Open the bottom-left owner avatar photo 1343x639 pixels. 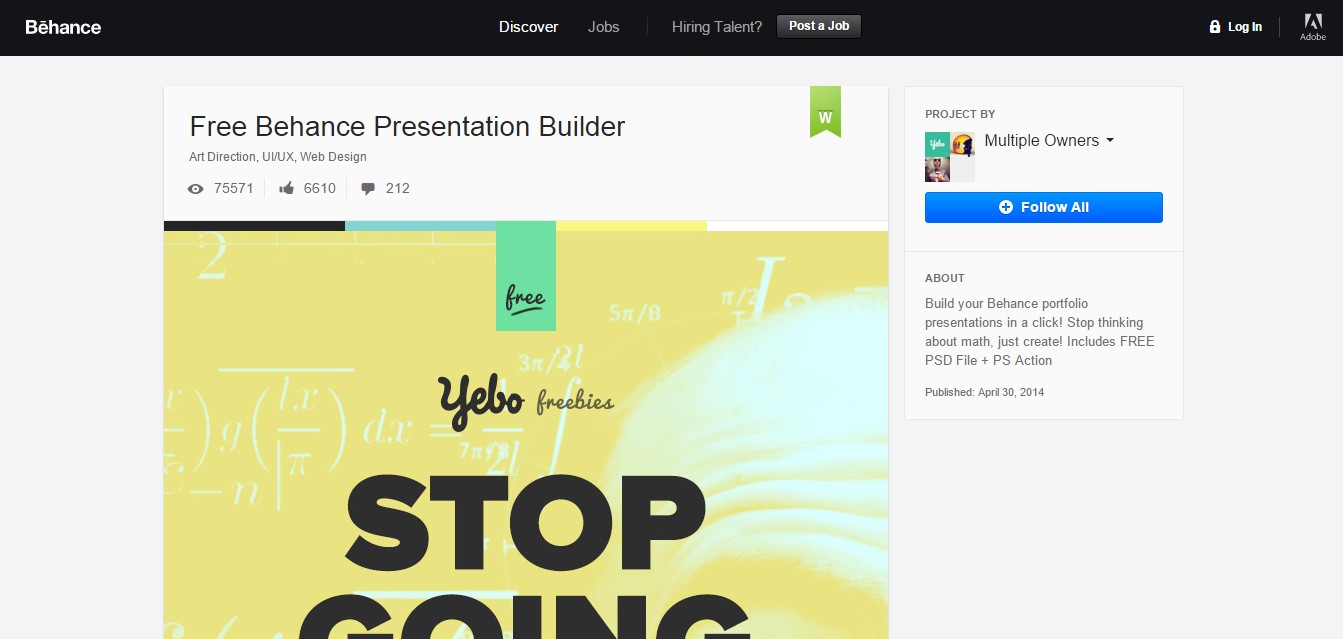(937, 169)
